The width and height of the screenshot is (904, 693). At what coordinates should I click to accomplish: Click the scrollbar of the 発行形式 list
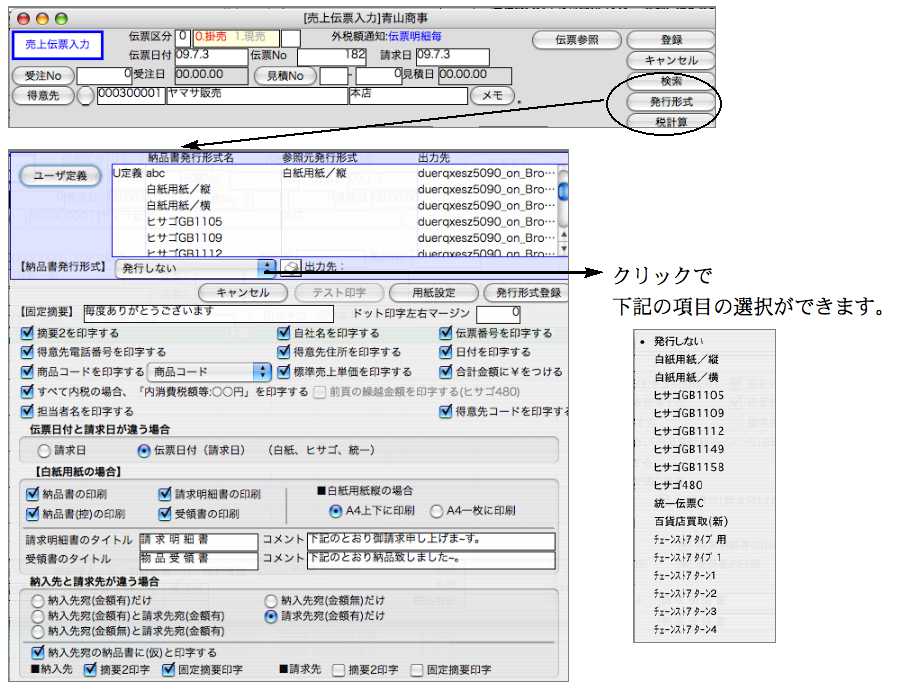click(x=563, y=209)
